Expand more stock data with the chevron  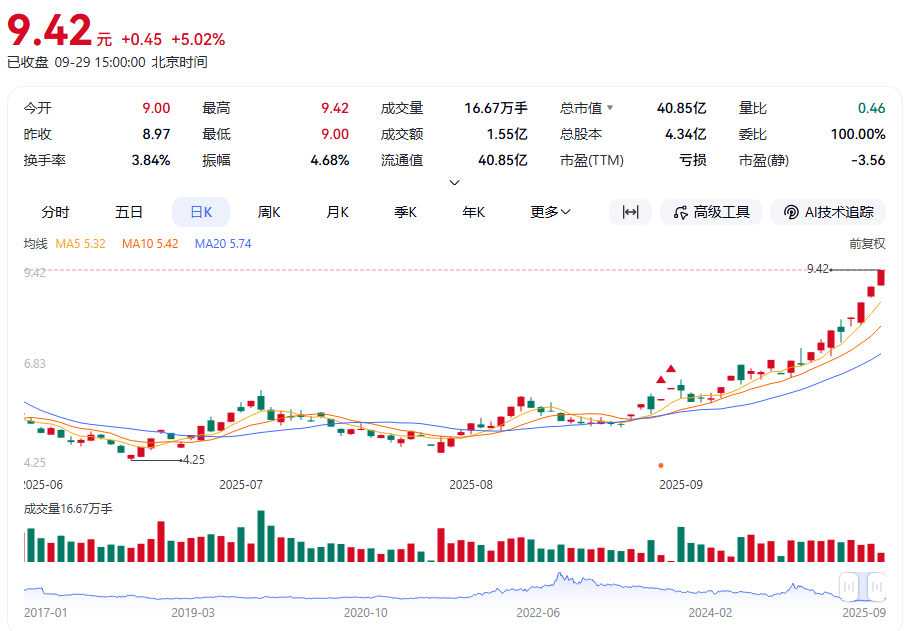pos(455,182)
